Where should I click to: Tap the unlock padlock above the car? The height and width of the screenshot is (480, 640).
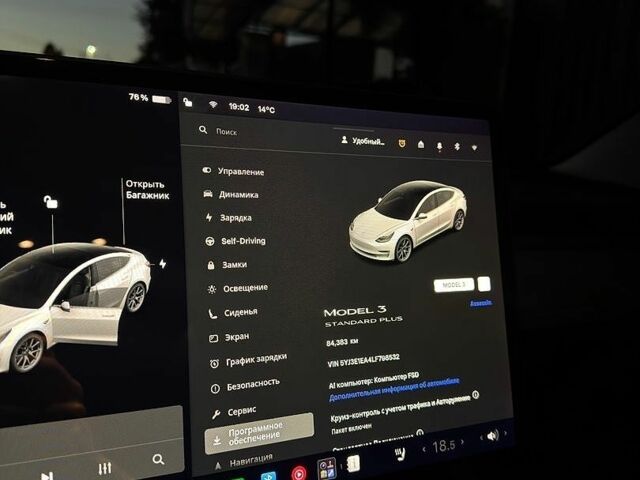coord(51,202)
